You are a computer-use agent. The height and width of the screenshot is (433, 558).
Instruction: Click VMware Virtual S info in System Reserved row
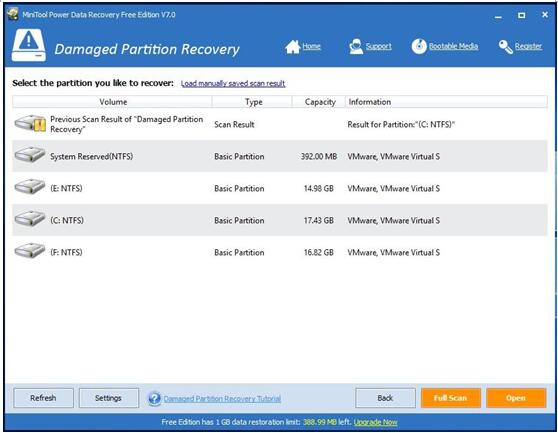pyautogui.click(x=394, y=157)
